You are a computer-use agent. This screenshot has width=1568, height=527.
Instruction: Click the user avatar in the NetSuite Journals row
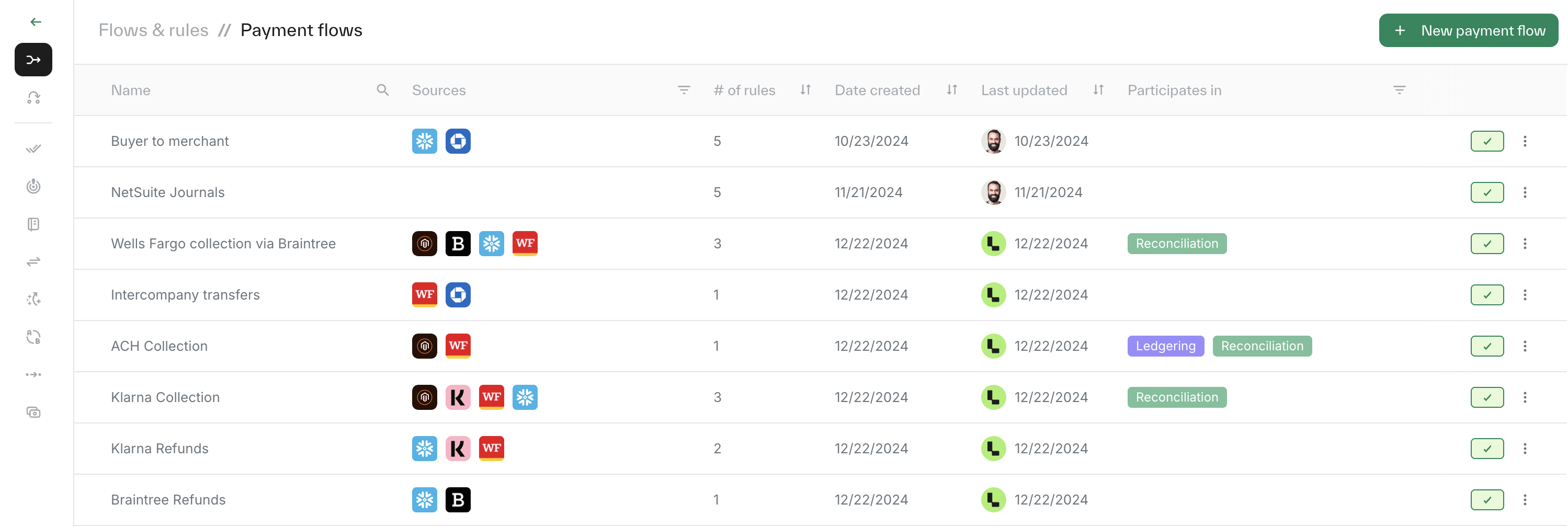tap(993, 192)
